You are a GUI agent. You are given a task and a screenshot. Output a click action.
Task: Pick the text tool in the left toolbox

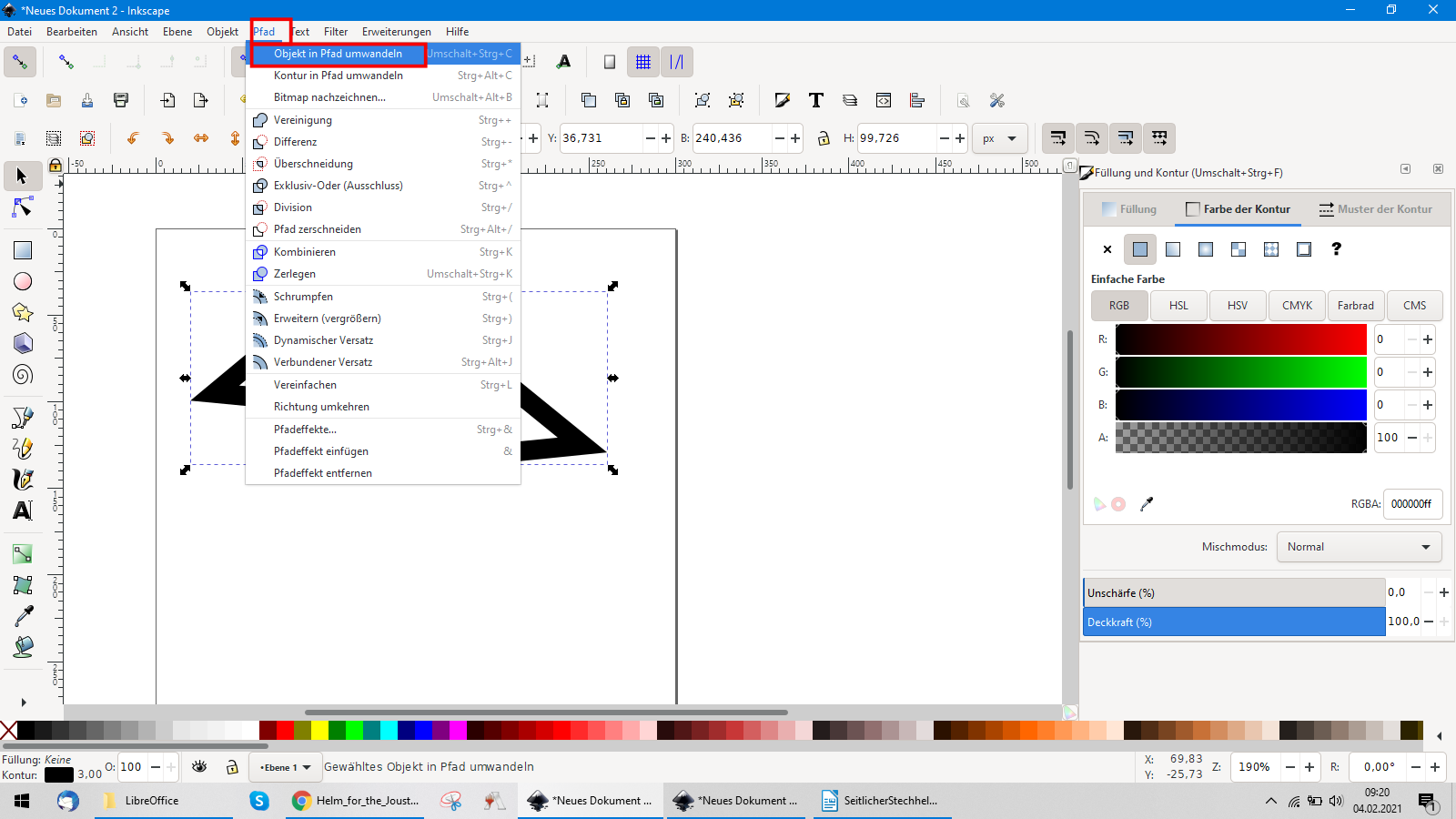point(23,511)
